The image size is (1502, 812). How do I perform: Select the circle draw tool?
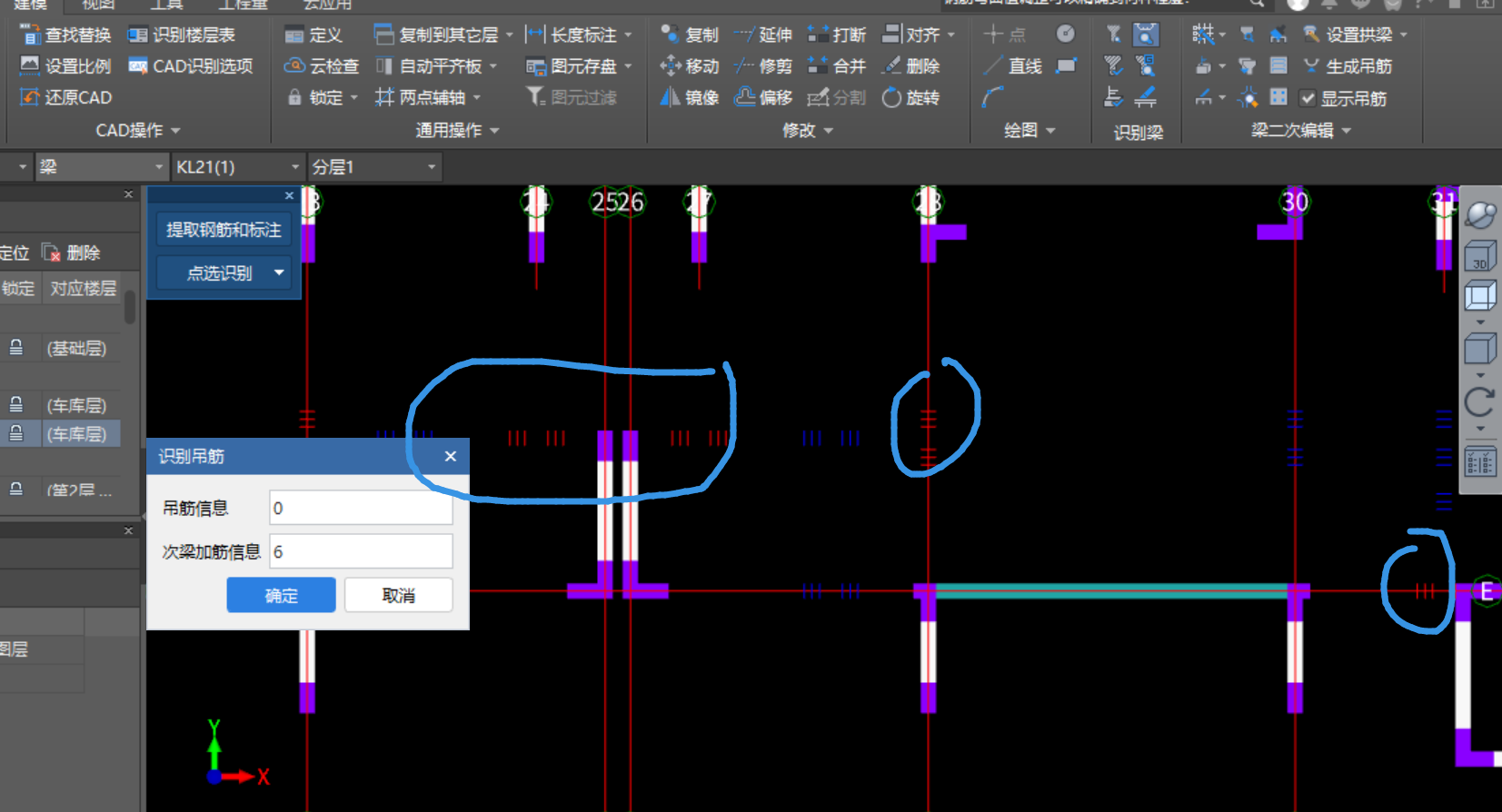(1066, 35)
